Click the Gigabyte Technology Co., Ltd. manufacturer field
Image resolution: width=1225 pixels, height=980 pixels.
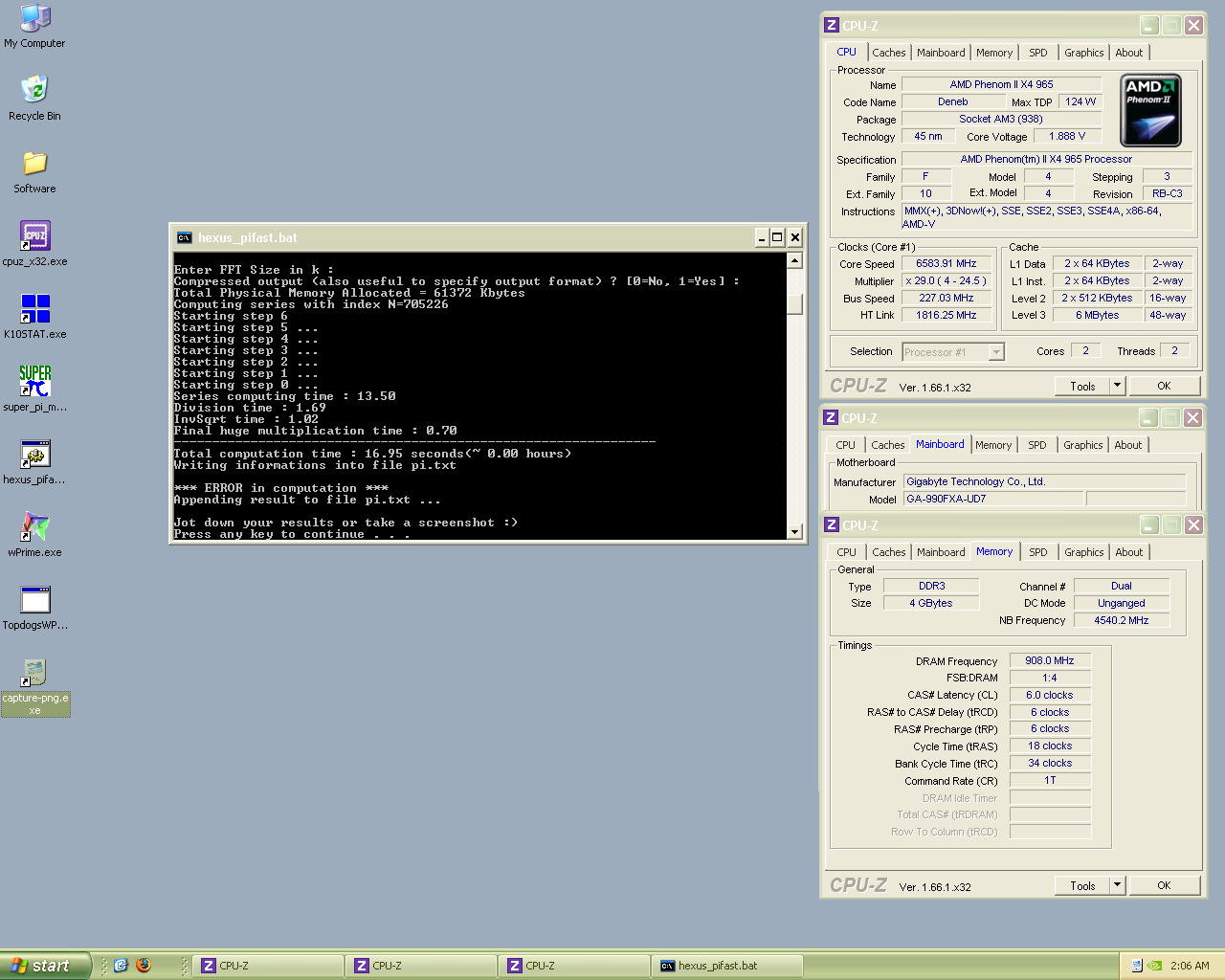1044,482
